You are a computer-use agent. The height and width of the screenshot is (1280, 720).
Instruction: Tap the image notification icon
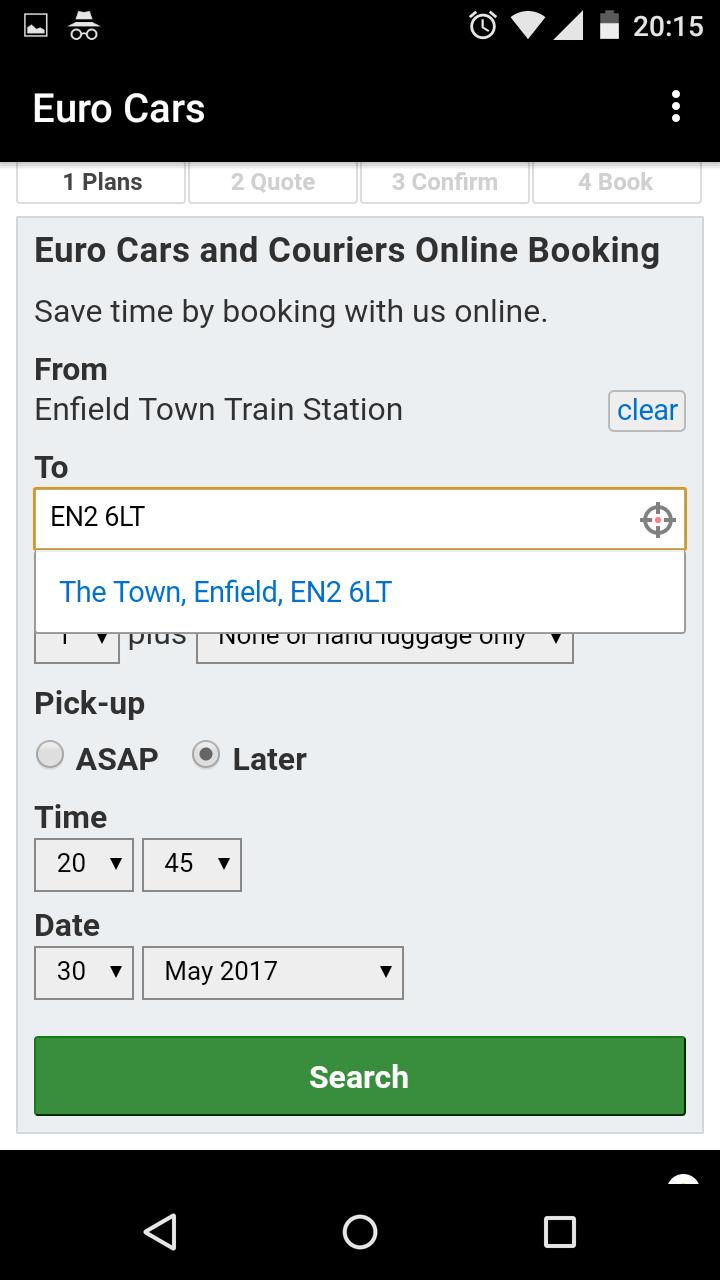tap(36, 26)
